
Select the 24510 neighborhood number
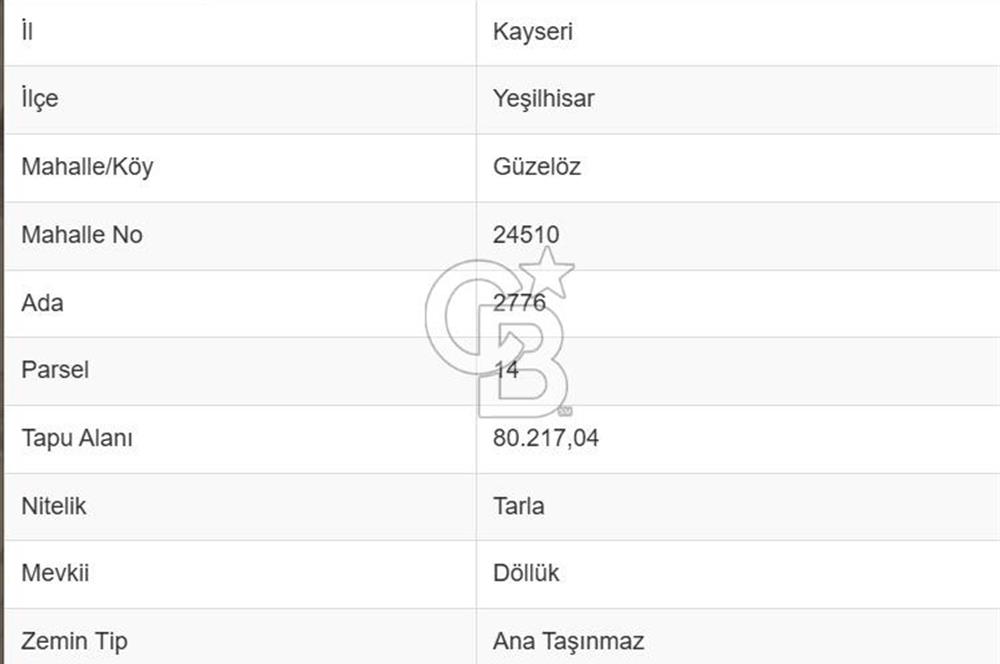tap(525, 234)
